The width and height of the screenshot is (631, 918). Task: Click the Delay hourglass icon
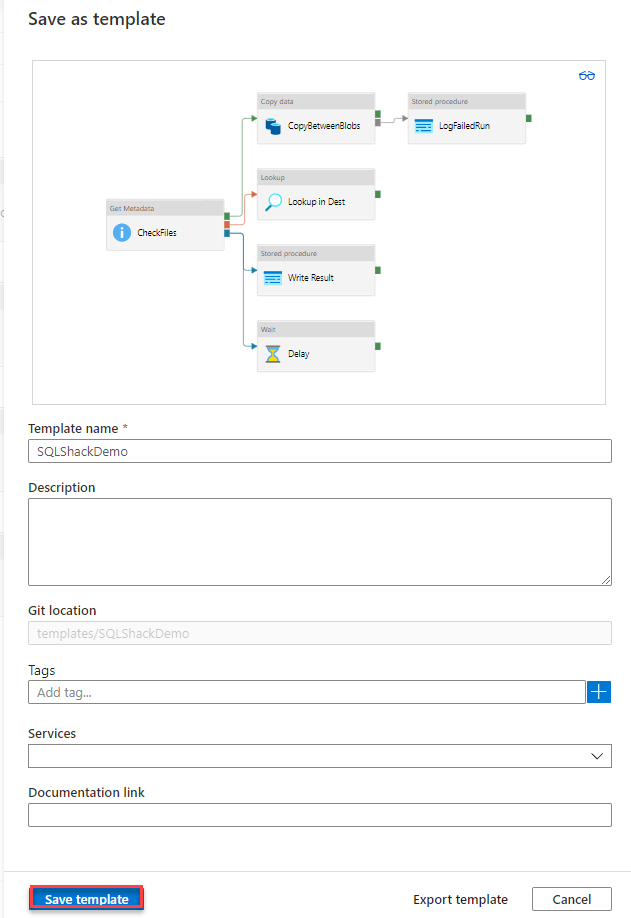click(x=272, y=354)
